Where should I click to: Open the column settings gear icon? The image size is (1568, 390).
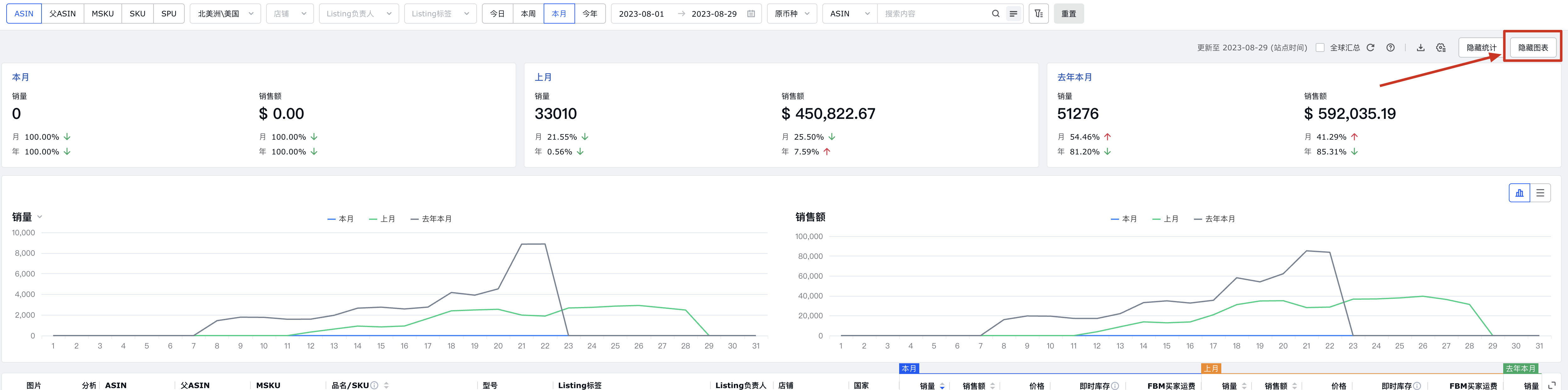coord(1441,47)
